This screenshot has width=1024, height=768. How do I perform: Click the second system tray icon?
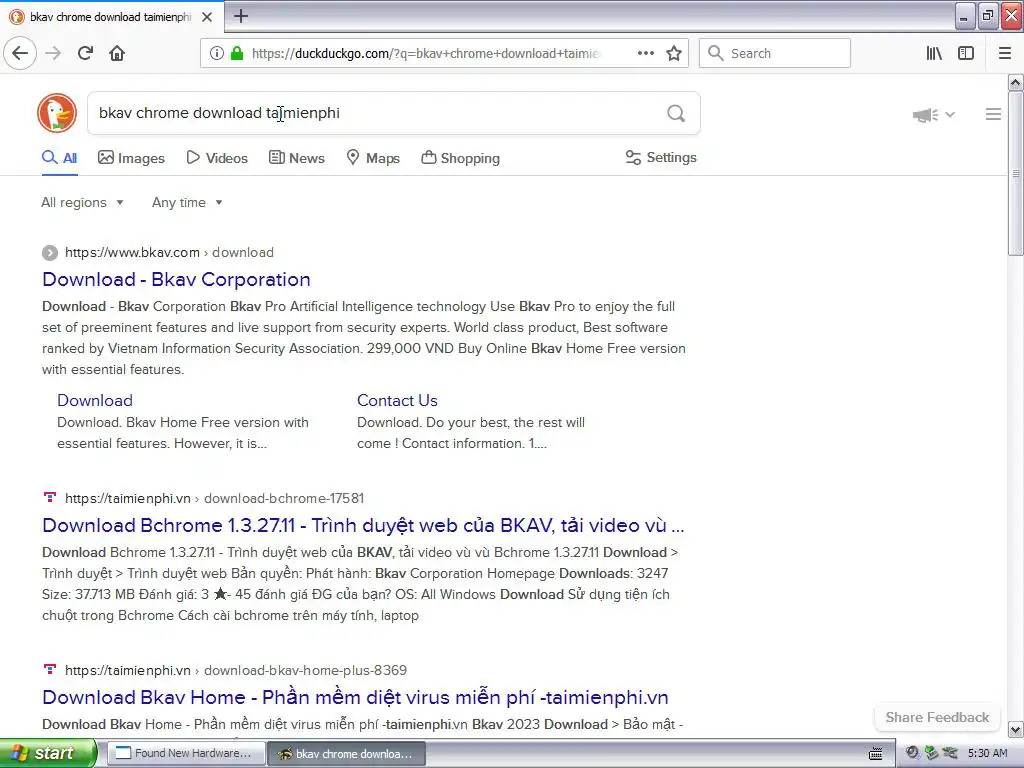tap(931, 753)
